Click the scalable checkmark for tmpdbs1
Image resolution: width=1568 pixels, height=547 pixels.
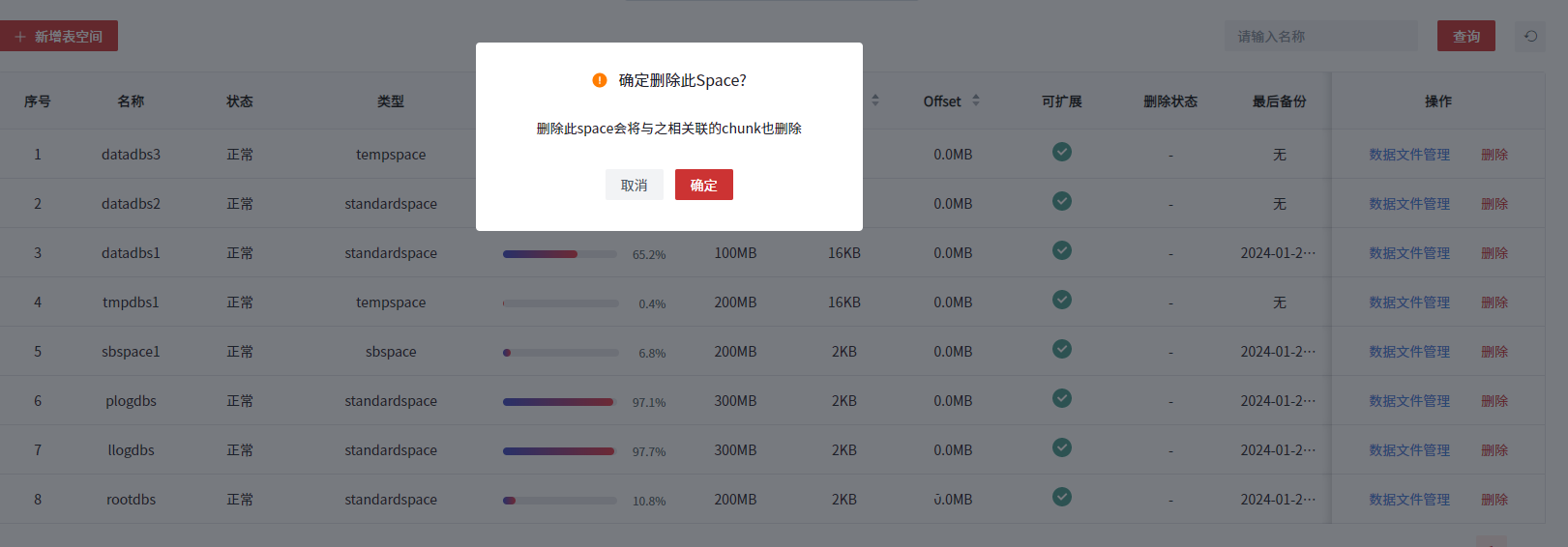[1061, 301]
